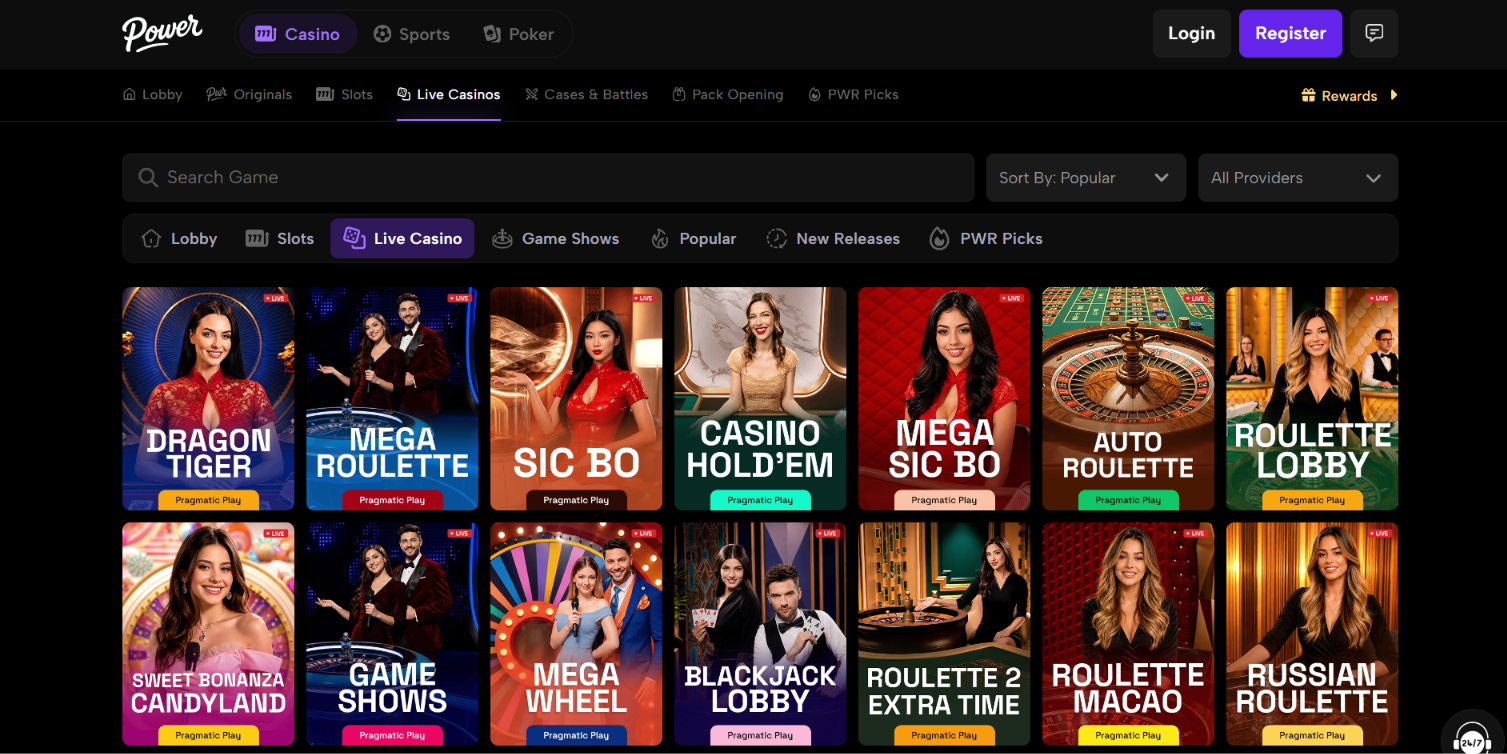Click the Casino slot-machine icon in header
Screen dimensions: 1507x754
point(265,34)
